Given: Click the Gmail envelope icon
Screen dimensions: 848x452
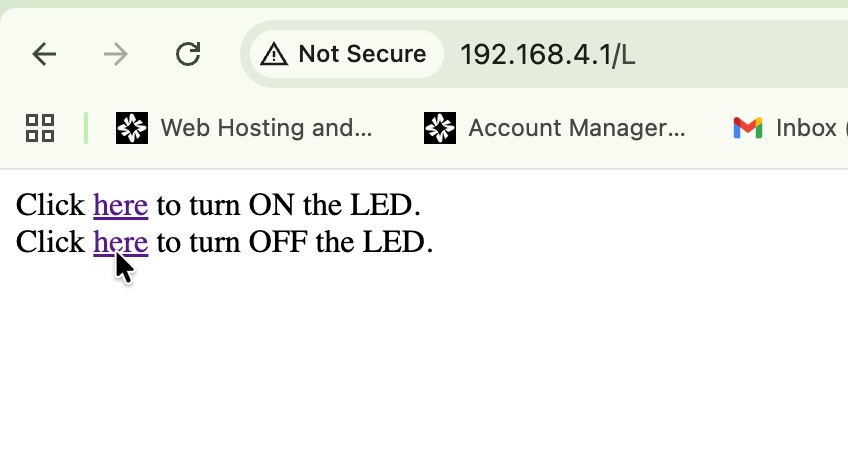Looking at the screenshot, I should [x=748, y=128].
